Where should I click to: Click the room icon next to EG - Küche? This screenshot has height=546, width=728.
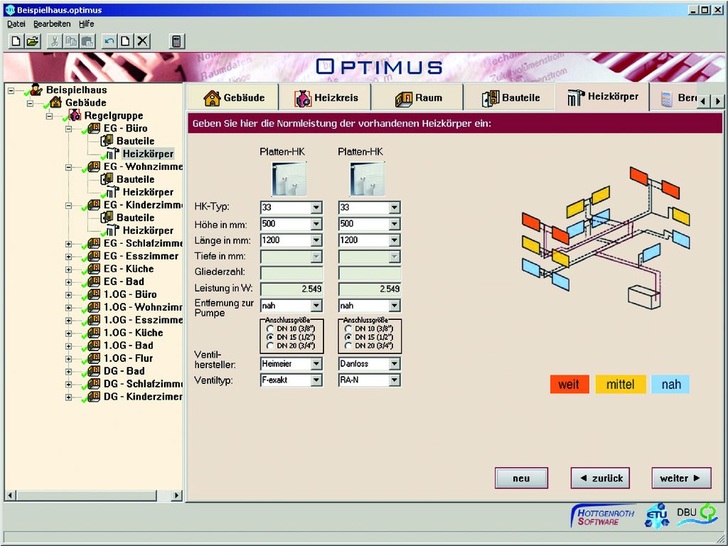94,269
